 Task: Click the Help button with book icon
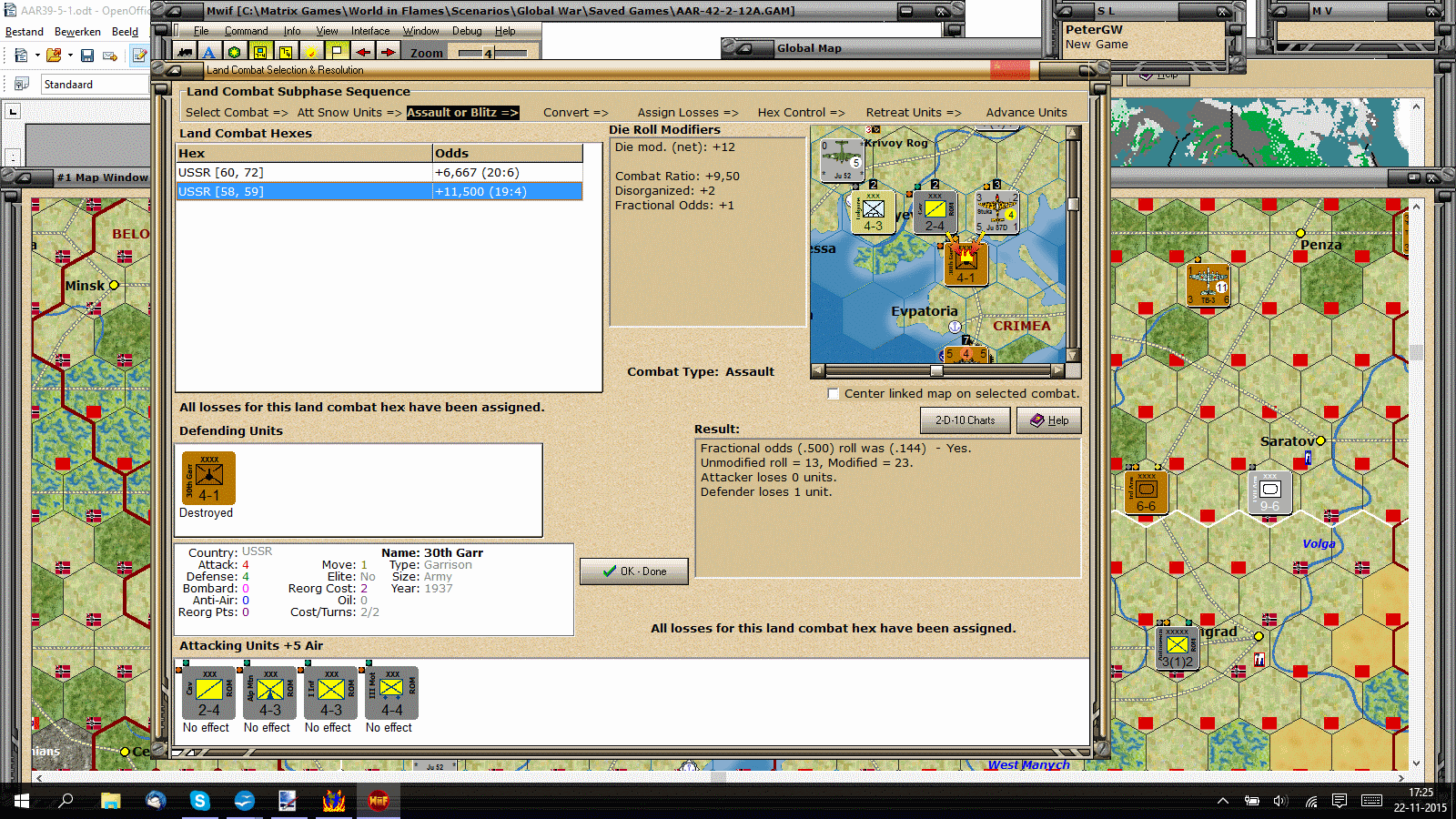1049,420
